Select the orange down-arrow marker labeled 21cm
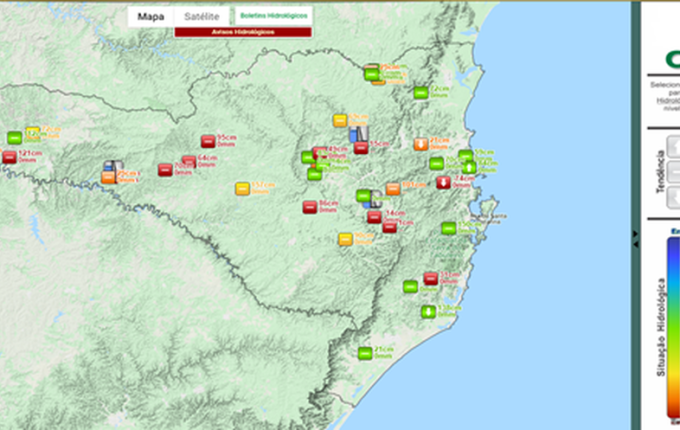Screen dimensions: 680x430 tap(421, 144)
